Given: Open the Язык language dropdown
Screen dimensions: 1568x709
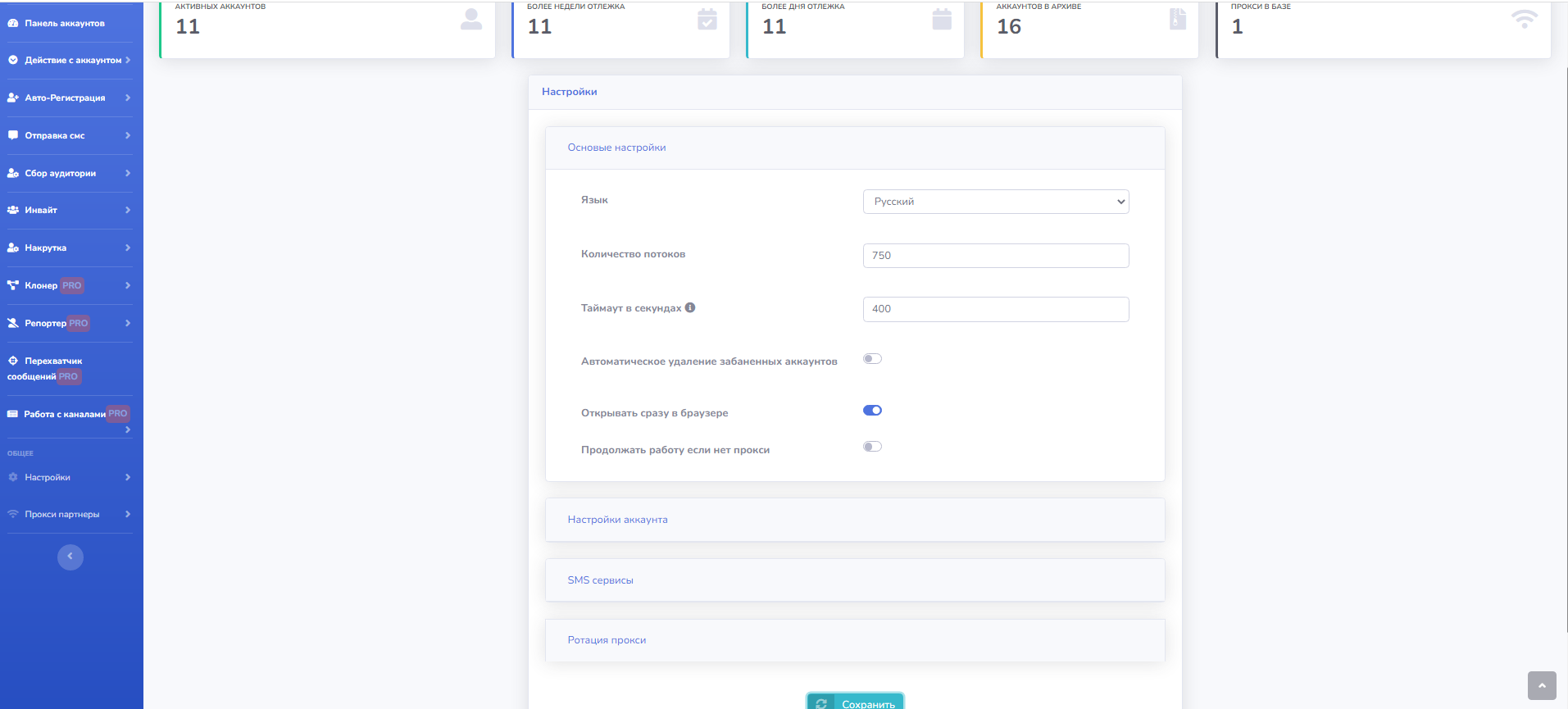Looking at the screenshot, I should pyautogui.click(x=995, y=202).
